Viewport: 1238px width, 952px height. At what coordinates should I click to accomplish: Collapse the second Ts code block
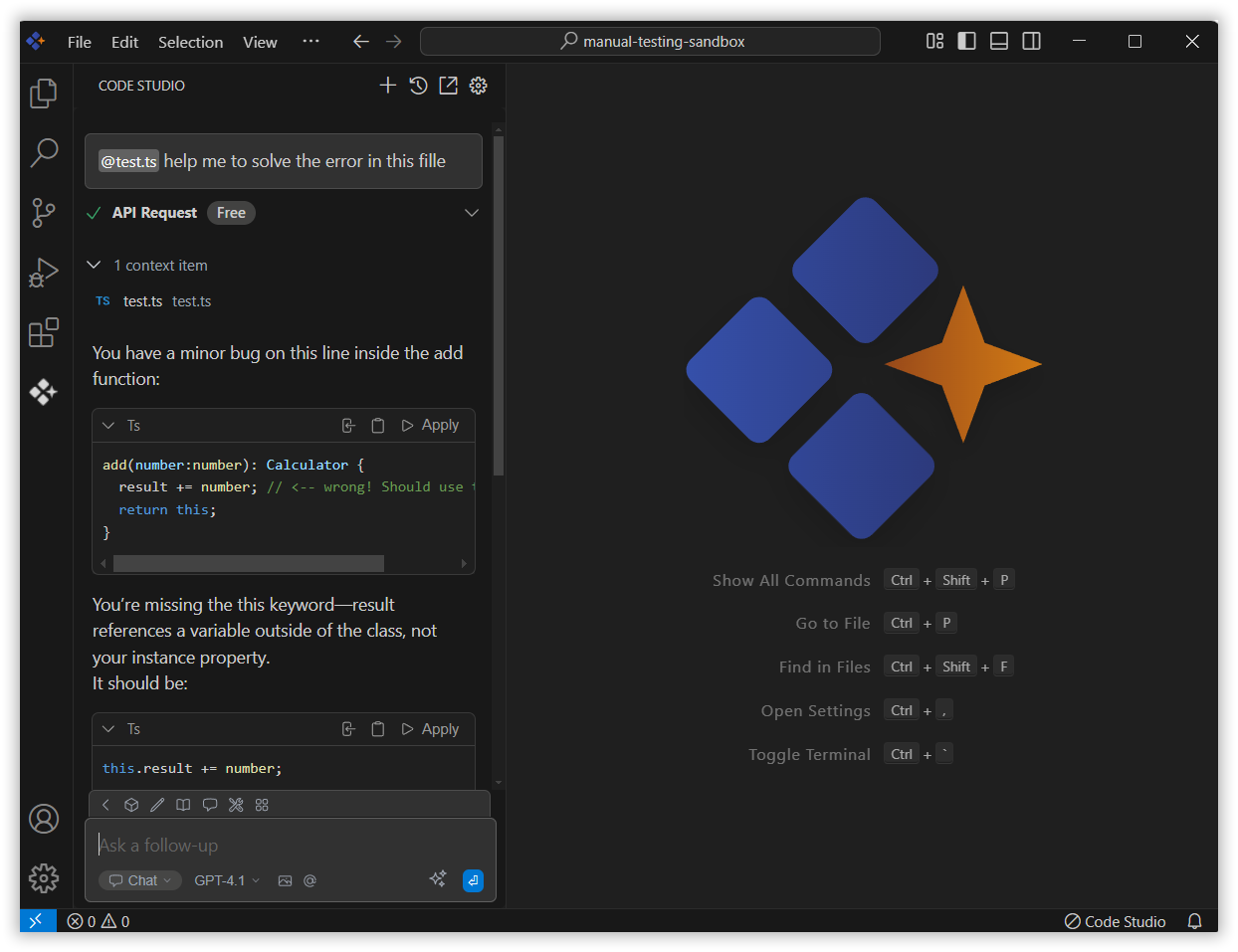108,729
